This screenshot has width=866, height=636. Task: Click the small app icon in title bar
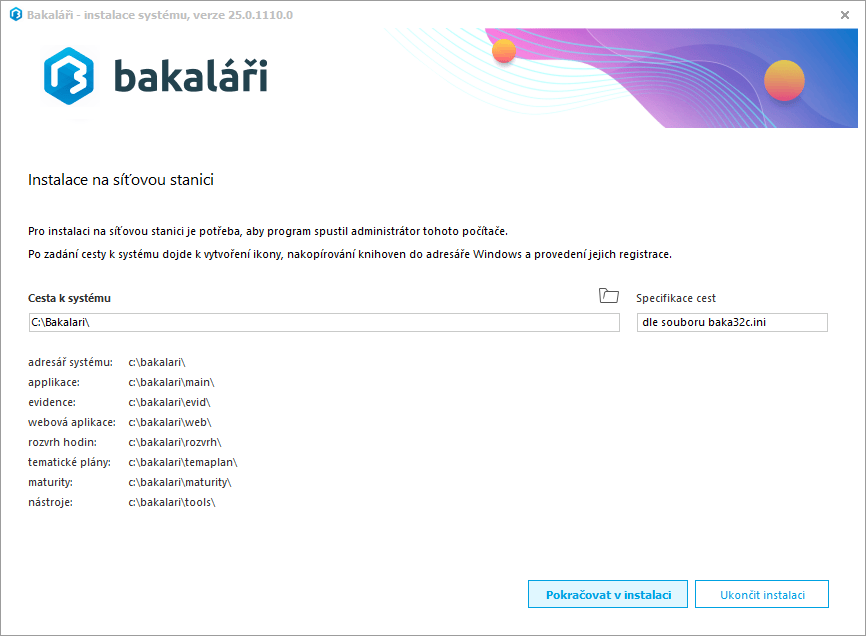(x=15, y=15)
